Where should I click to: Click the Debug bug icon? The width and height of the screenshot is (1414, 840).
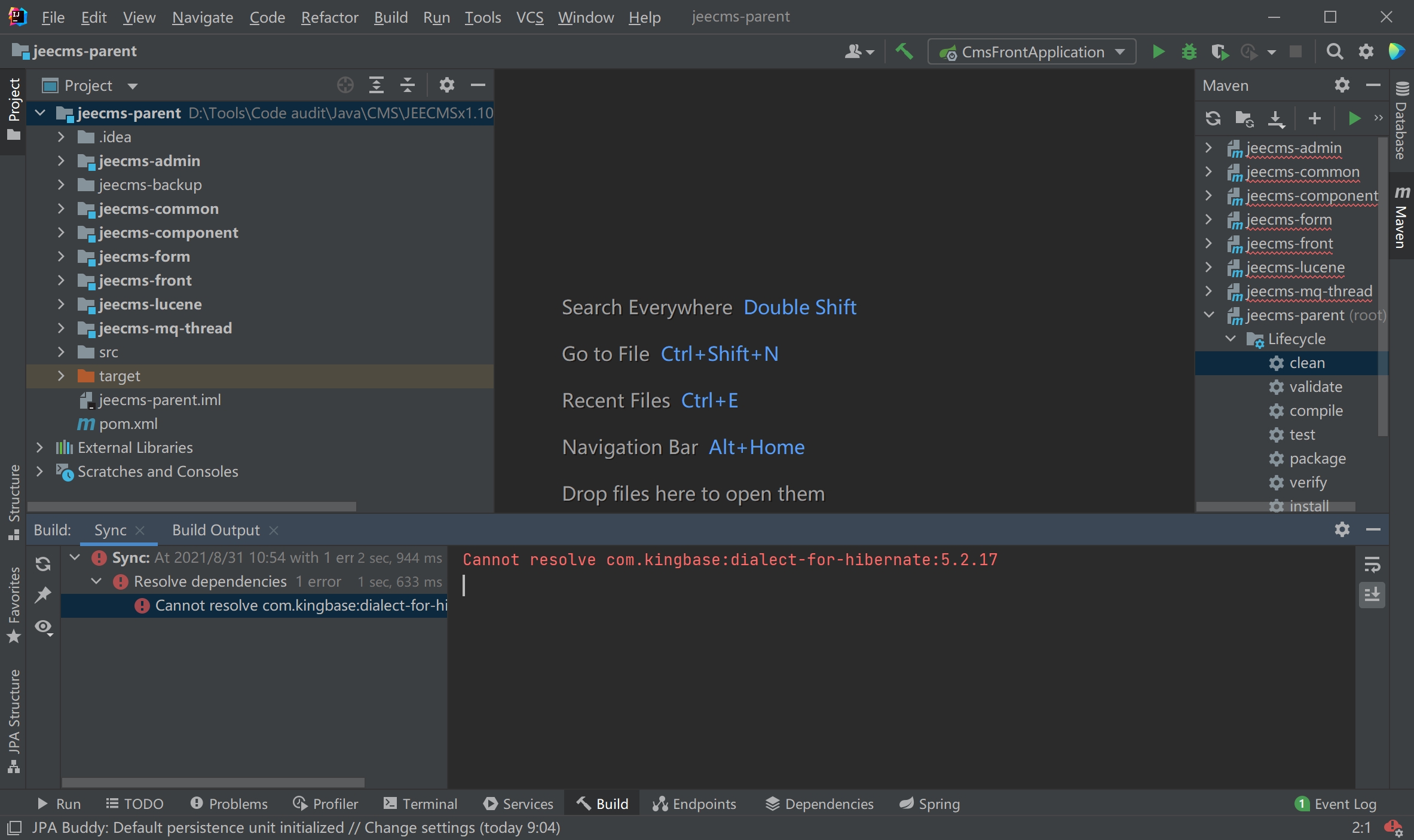pyautogui.click(x=1189, y=52)
